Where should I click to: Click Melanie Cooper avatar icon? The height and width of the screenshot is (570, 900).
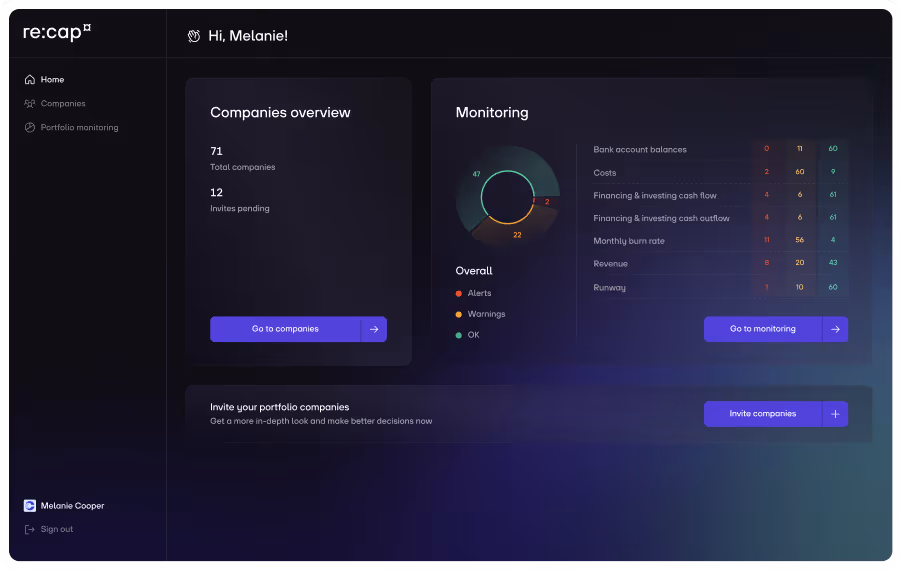click(x=30, y=506)
